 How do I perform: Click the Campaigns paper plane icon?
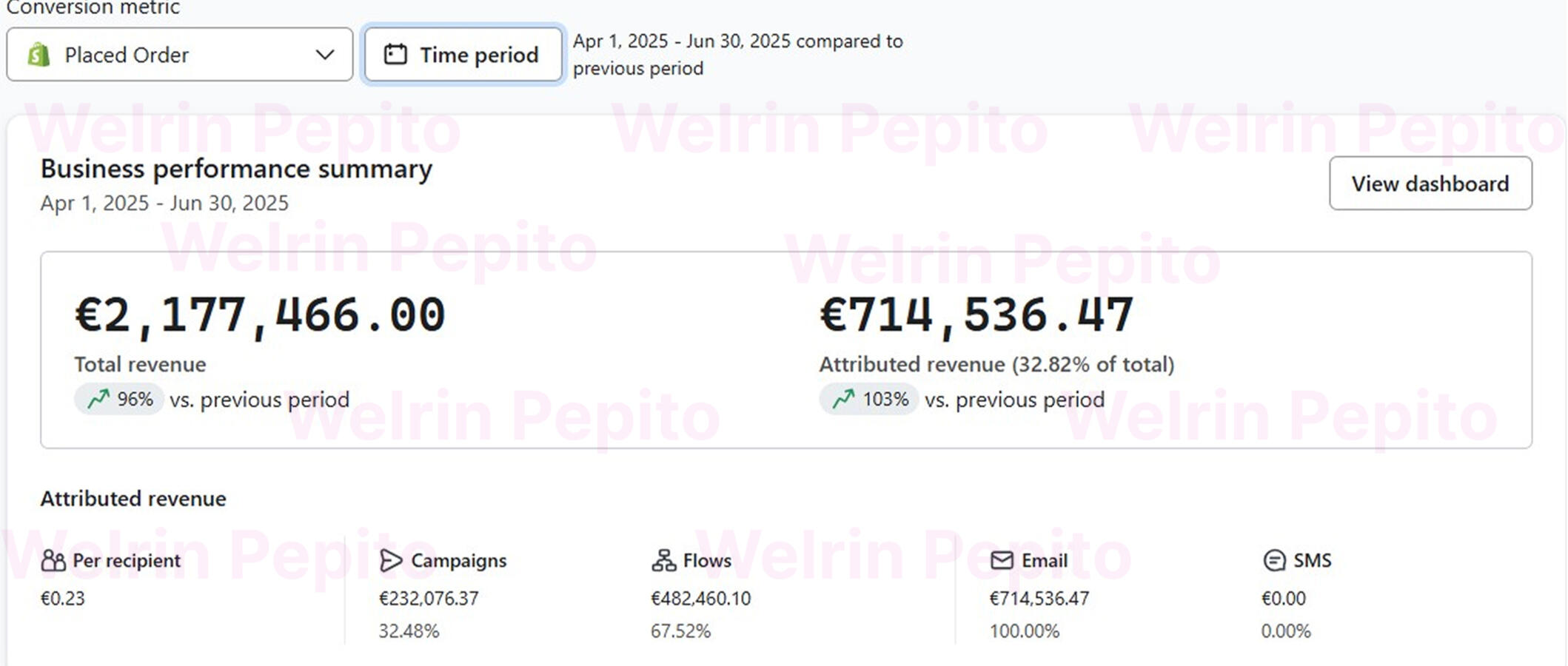coord(391,561)
